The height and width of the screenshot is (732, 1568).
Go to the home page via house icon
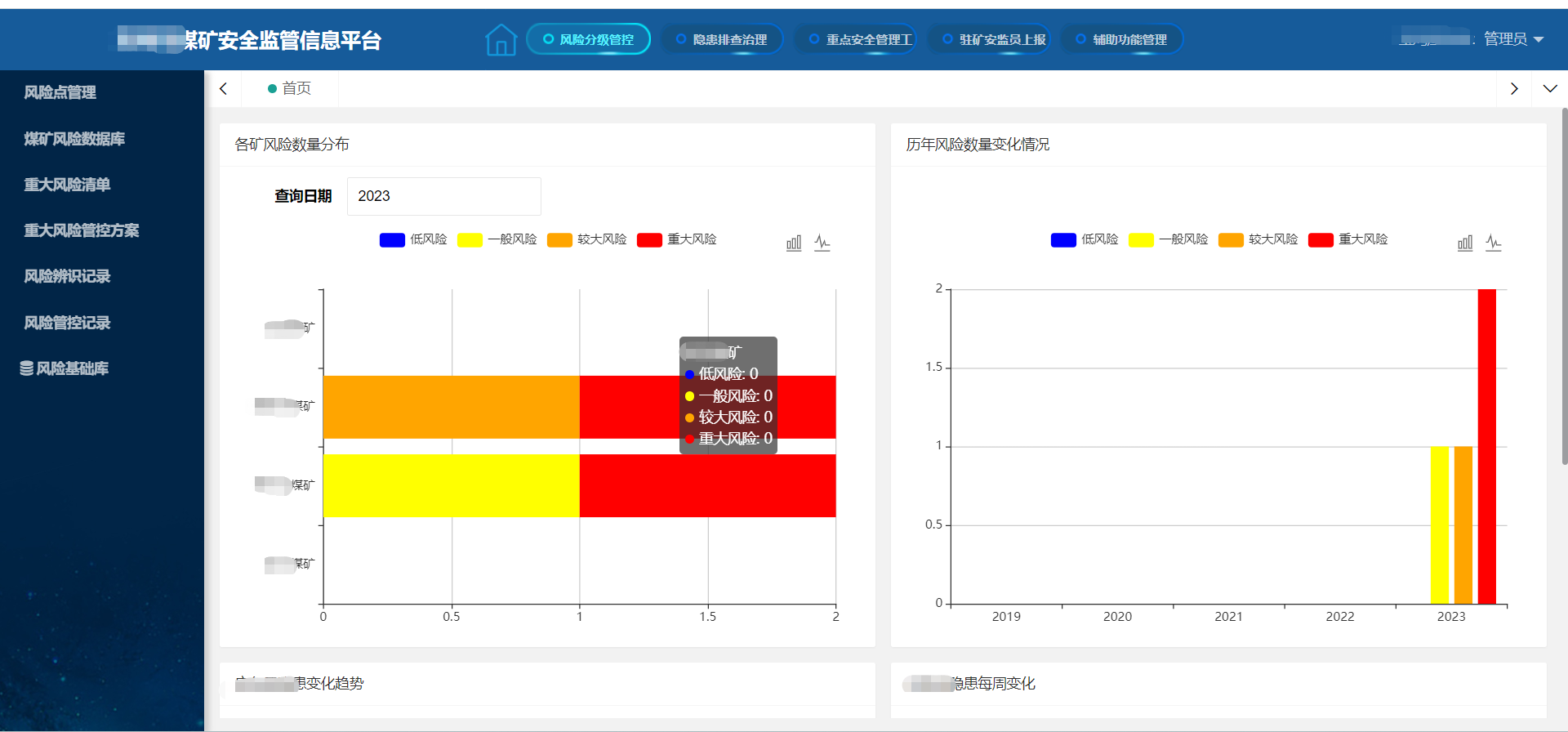[501, 39]
